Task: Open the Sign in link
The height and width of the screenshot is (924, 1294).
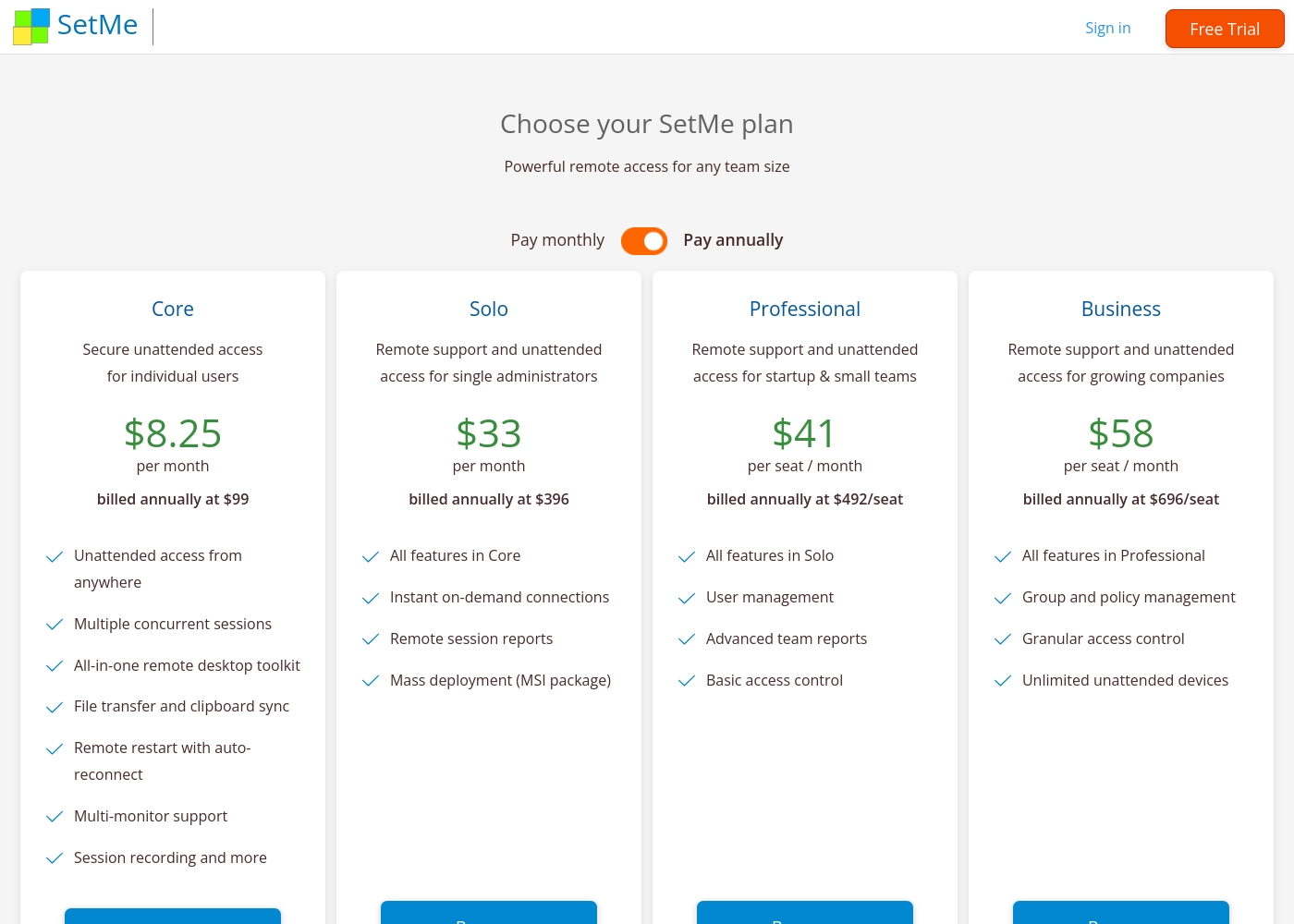Action: click(x=1107, y=28)
